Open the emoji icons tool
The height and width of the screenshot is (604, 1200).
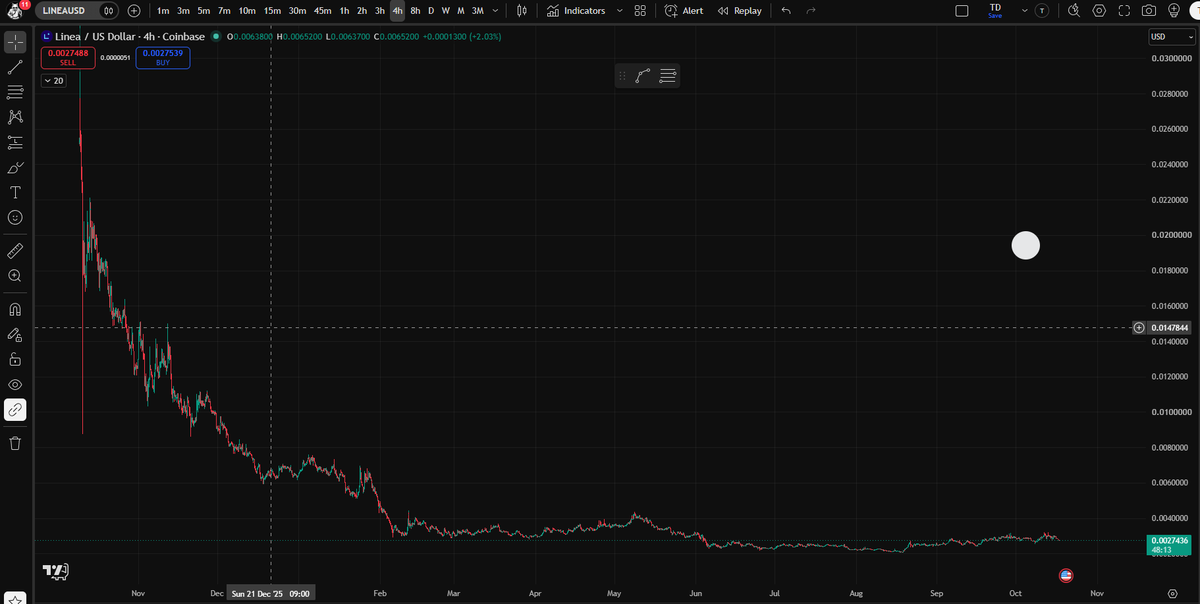(x=15, y=217)
